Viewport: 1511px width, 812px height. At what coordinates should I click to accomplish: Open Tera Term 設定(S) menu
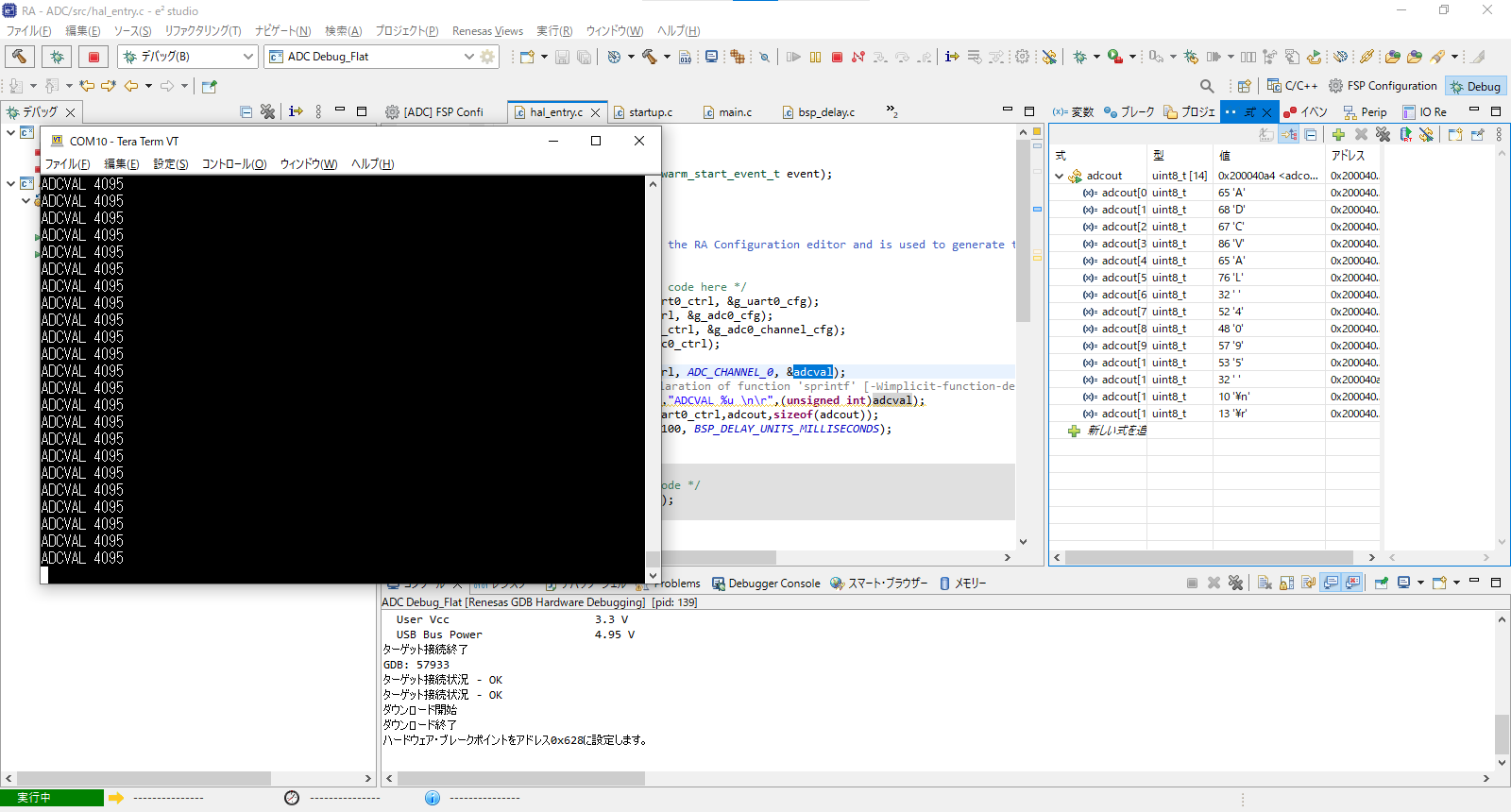(x=171, y=164)
